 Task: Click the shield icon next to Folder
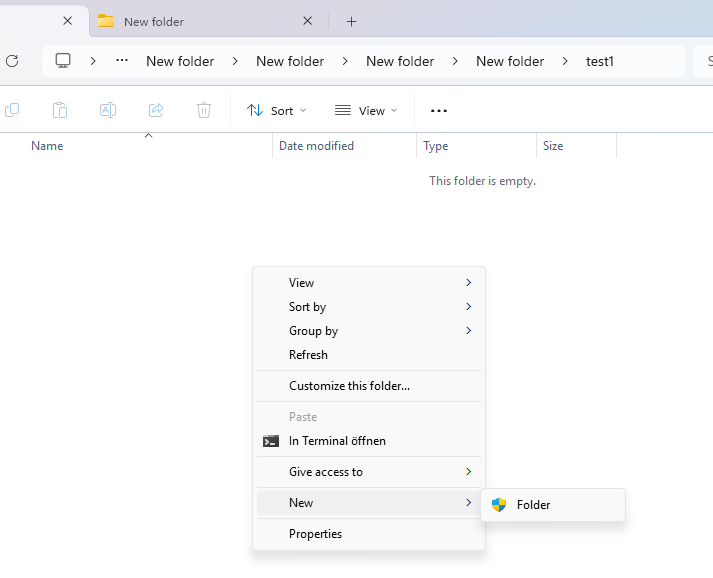[x=499, y=505]
